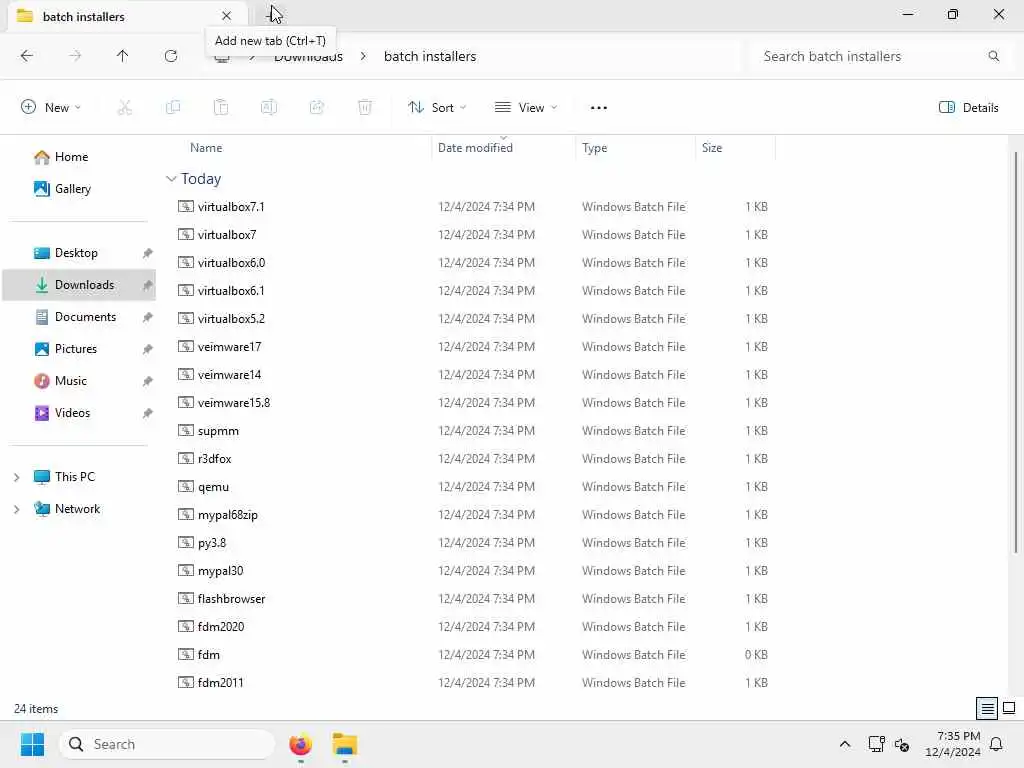
Task: Go forward with the right arrow
Action: pos(75,56)
